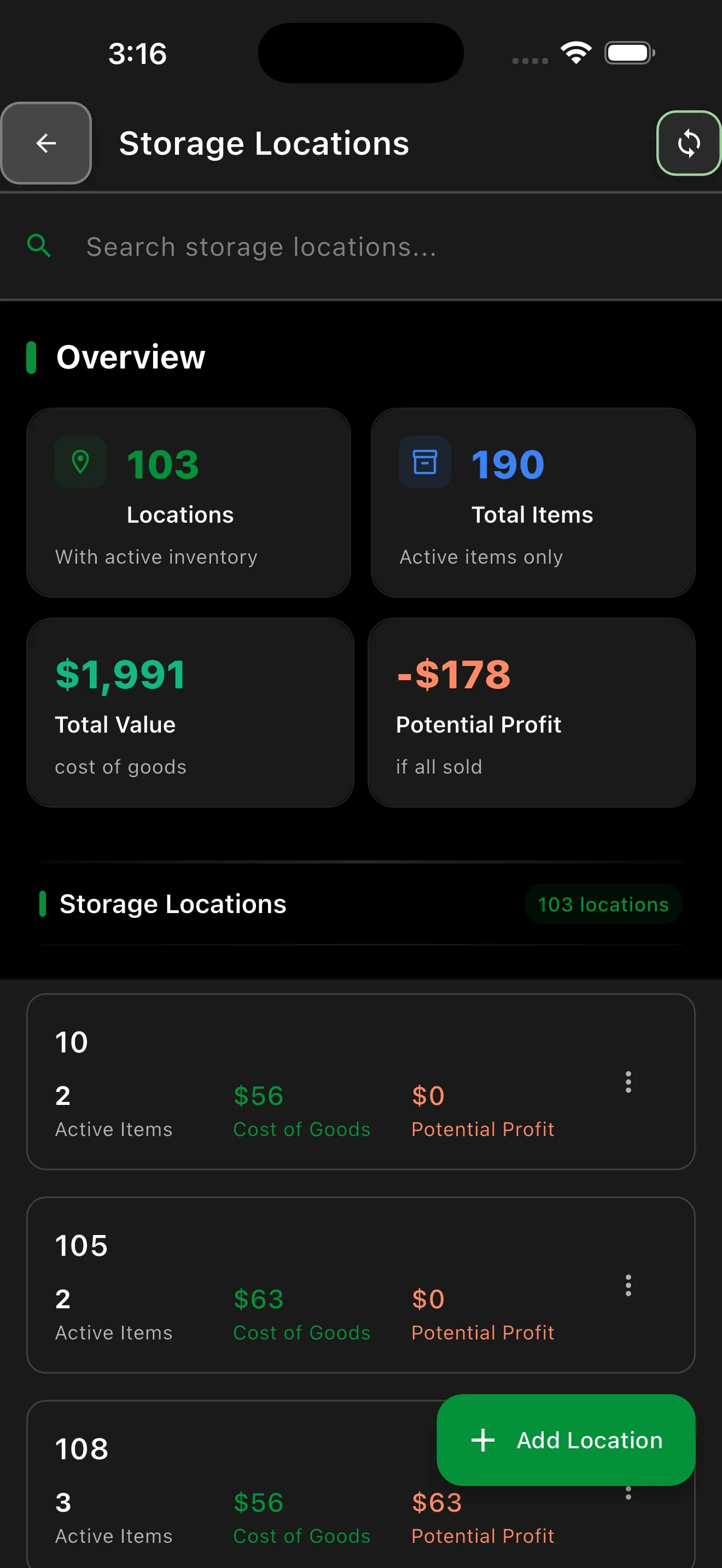Viewport: 722px width, 1568px height.
Task: Tap the blue archive box icon
Action: pos(424,462)
